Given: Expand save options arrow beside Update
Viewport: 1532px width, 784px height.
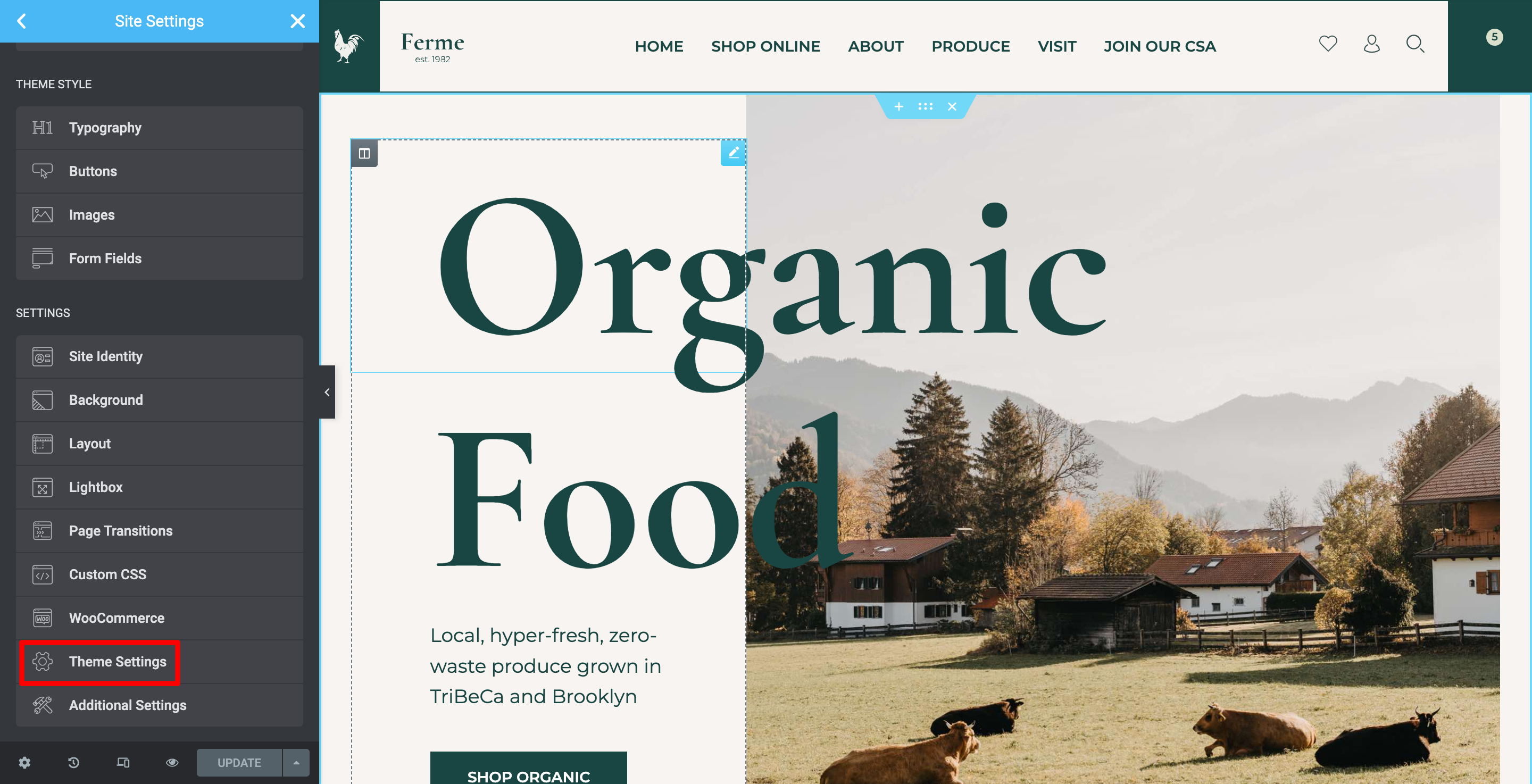Looking at the screenshot, I should tap(296, 762).
